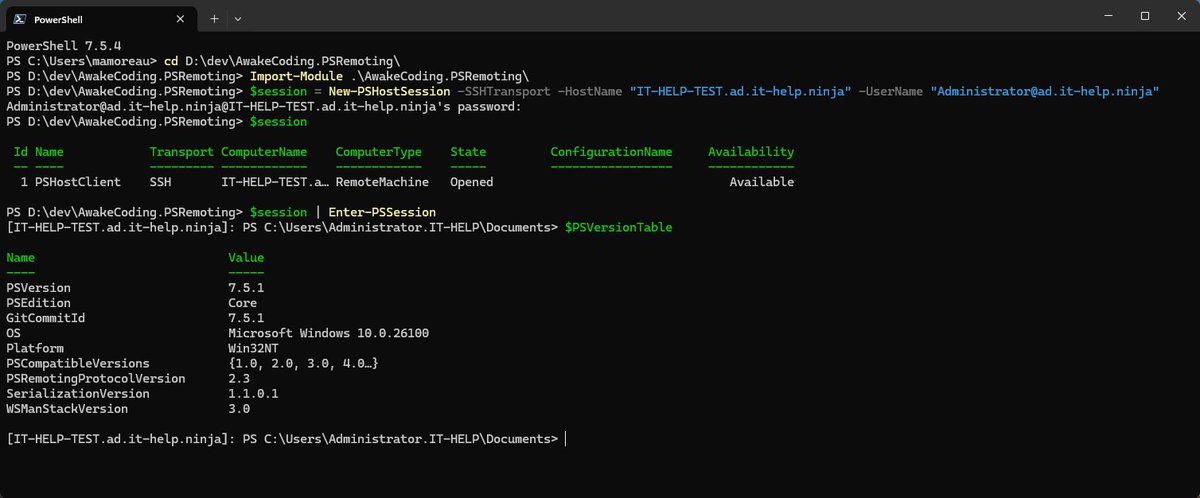Click the 'RemoteMachine' value
1200x498 pixels.
382,182
